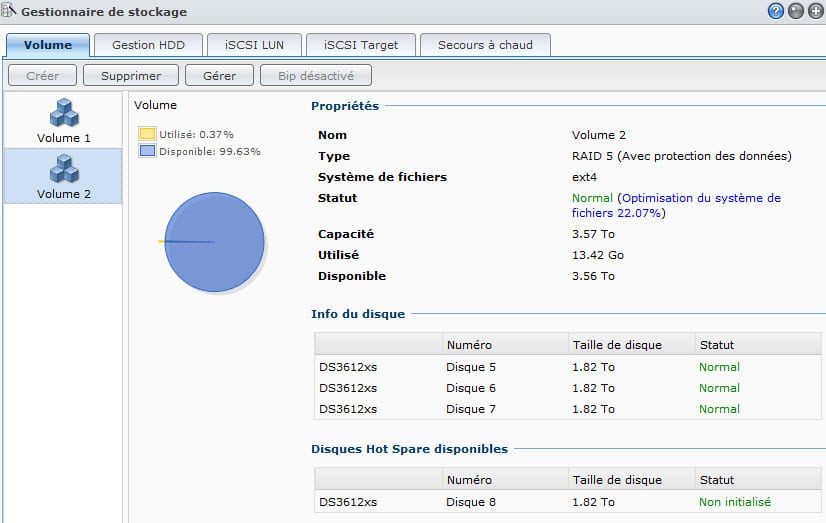
Task: Open the Secours à chaud tab
Action: [485, 45]
